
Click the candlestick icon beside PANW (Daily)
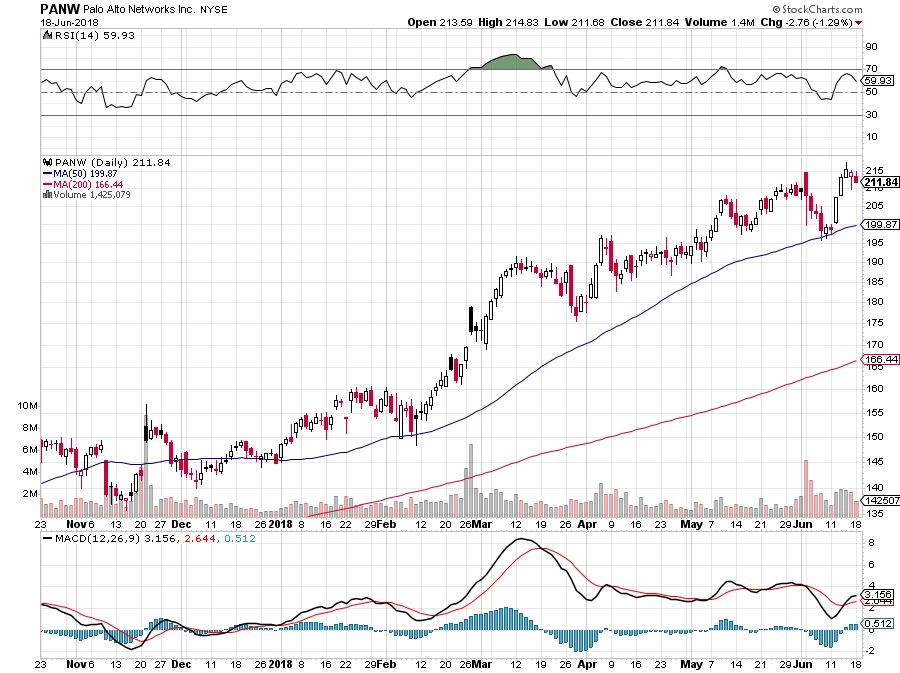pyautogui.click(x=48, y=162)
